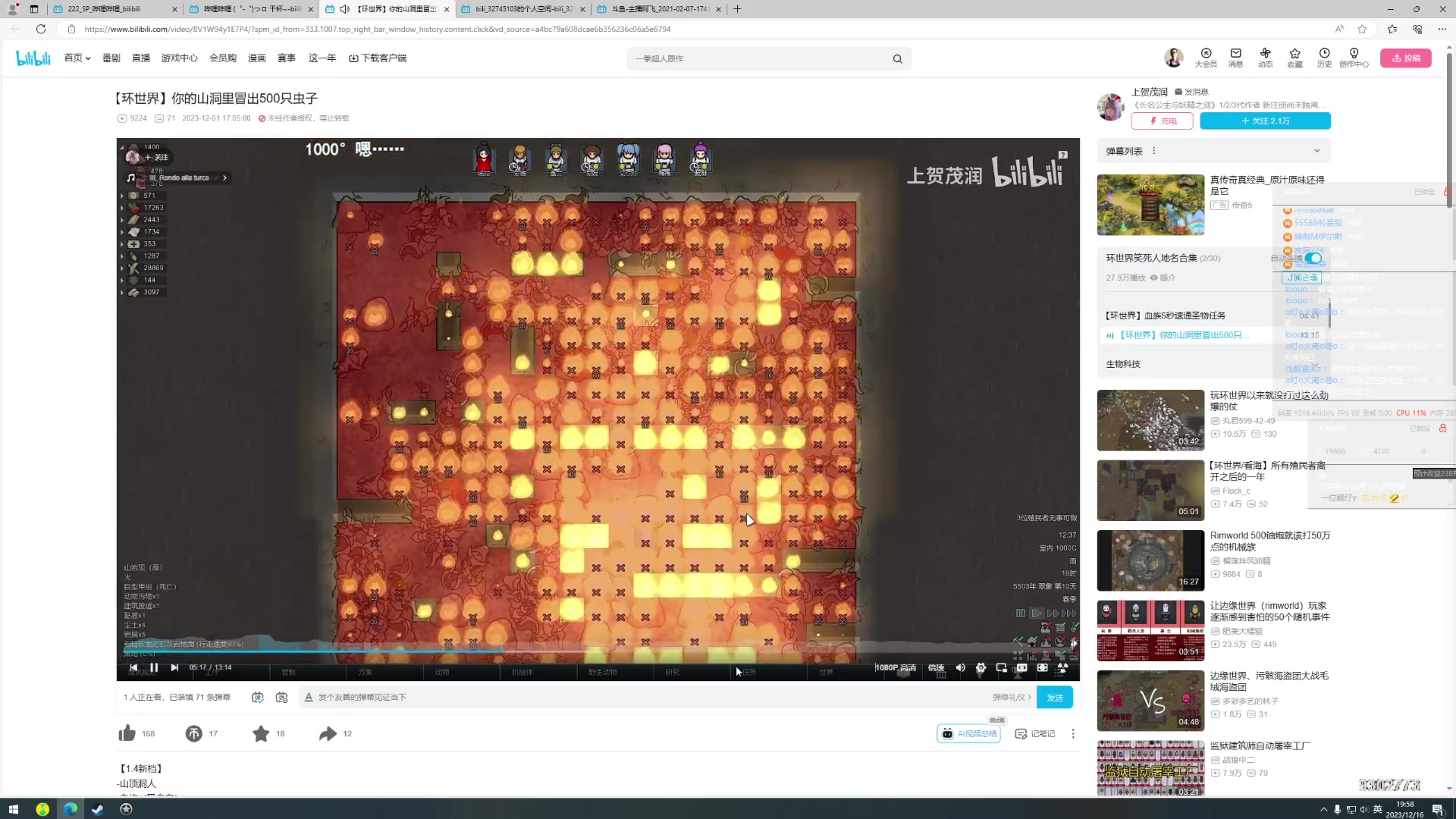Open 游戏中心 navigation menu item
Viewport: 1456px width, 819px height.
[x=179, y=58]
